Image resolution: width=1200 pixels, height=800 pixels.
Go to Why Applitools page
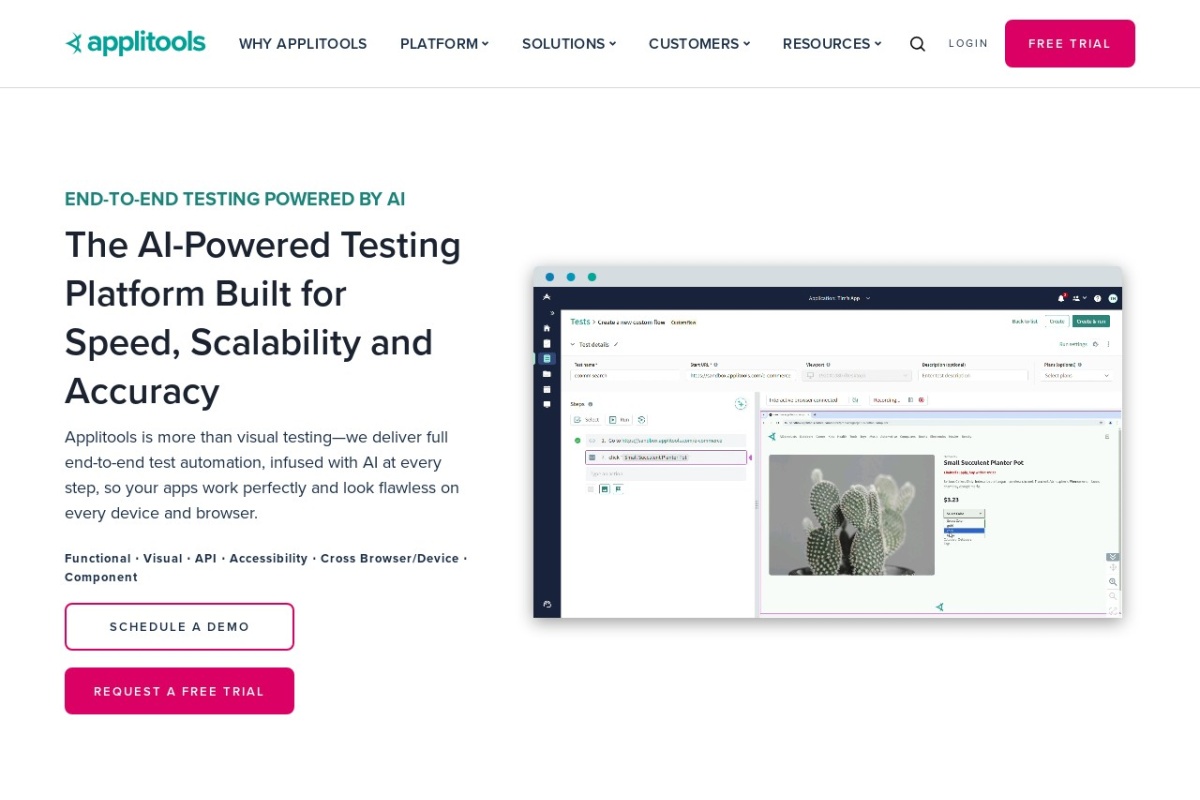302,44
